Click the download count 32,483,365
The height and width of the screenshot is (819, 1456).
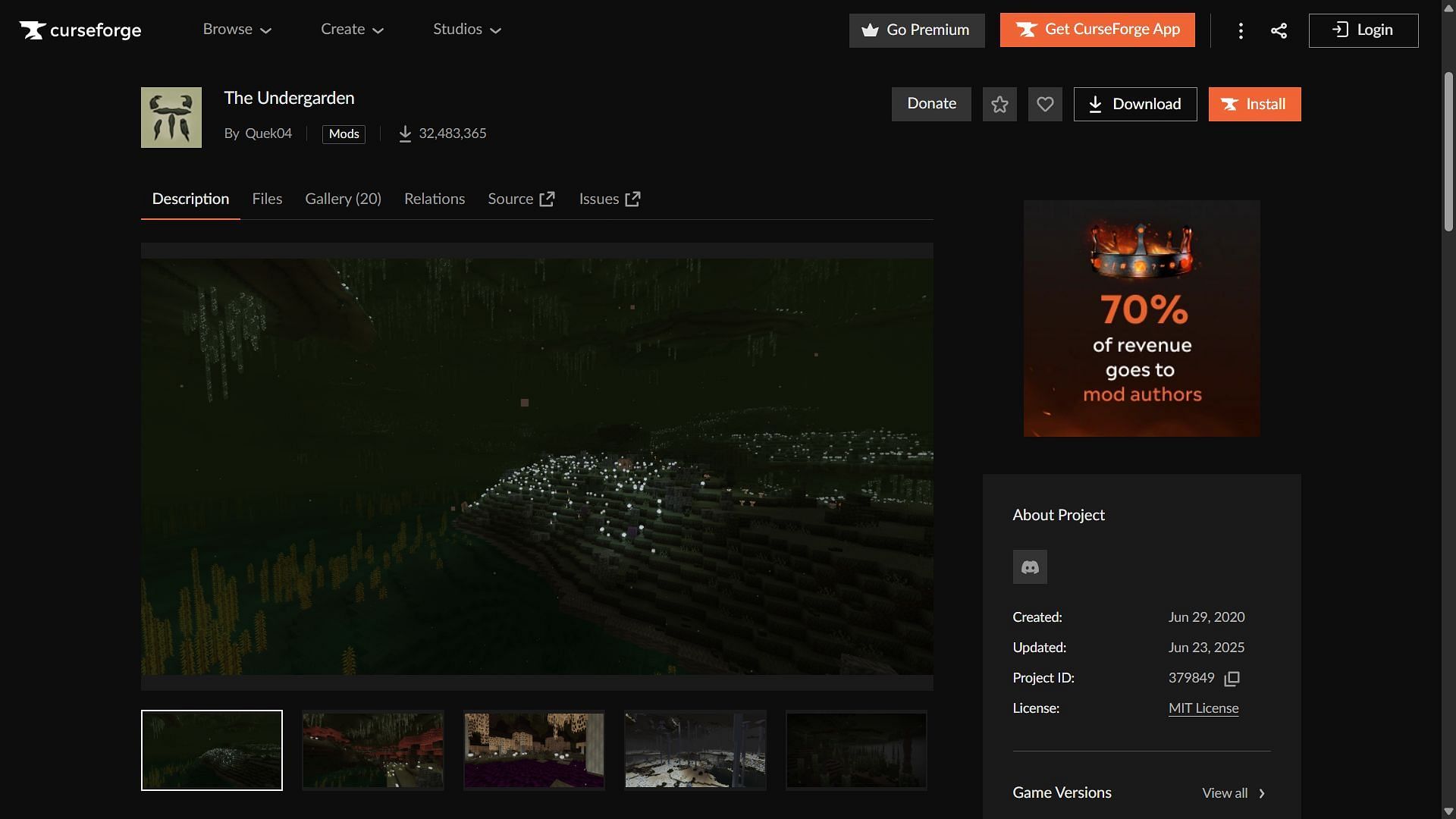tap(453, 133)
